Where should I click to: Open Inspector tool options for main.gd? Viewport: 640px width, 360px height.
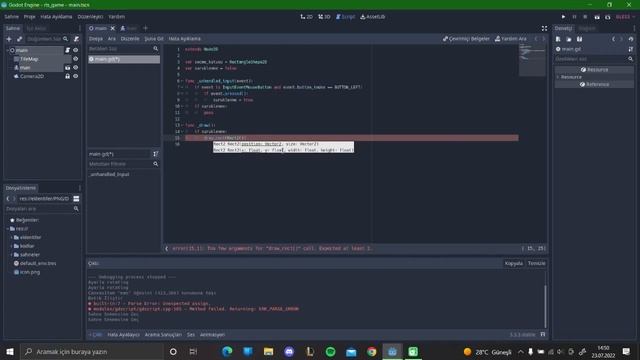tap(631, 49)
